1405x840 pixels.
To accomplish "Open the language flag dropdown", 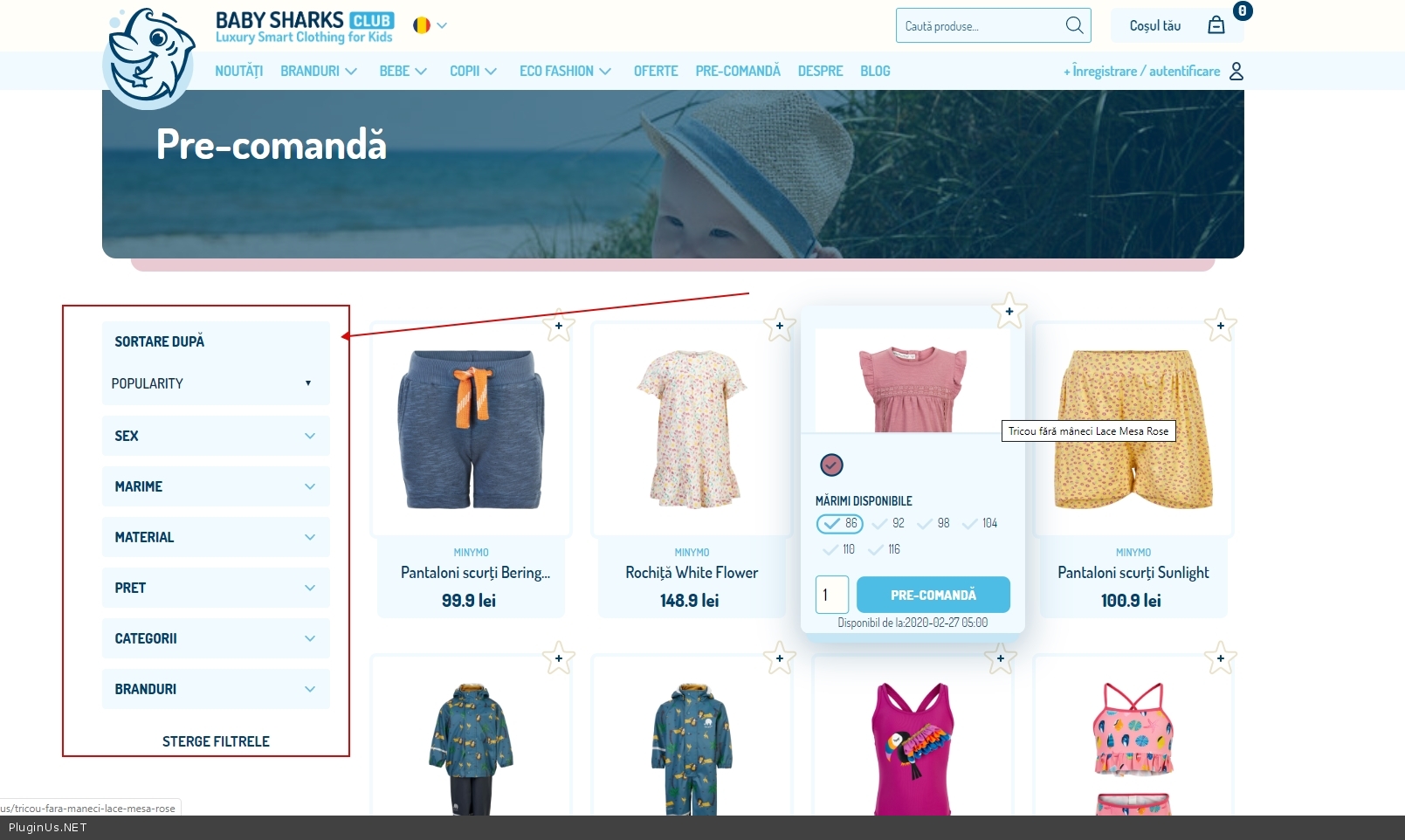I will (430, 25).
